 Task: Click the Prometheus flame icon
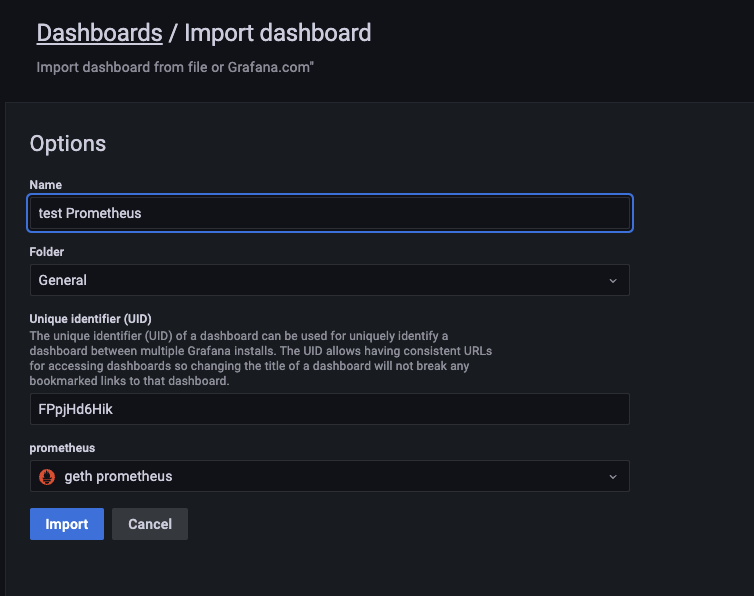47,477
